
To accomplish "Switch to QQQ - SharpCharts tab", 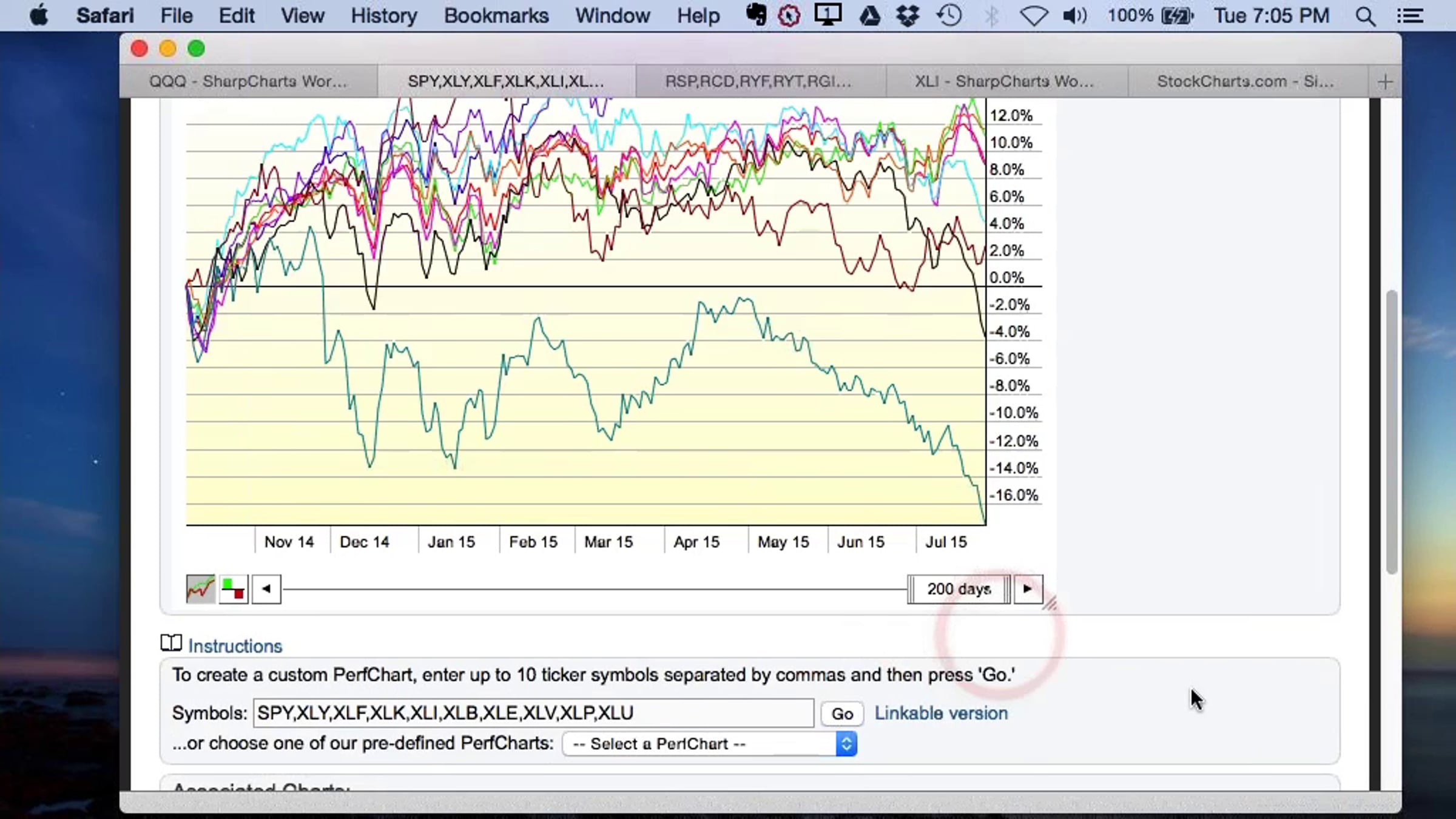I will coord(248,81).
